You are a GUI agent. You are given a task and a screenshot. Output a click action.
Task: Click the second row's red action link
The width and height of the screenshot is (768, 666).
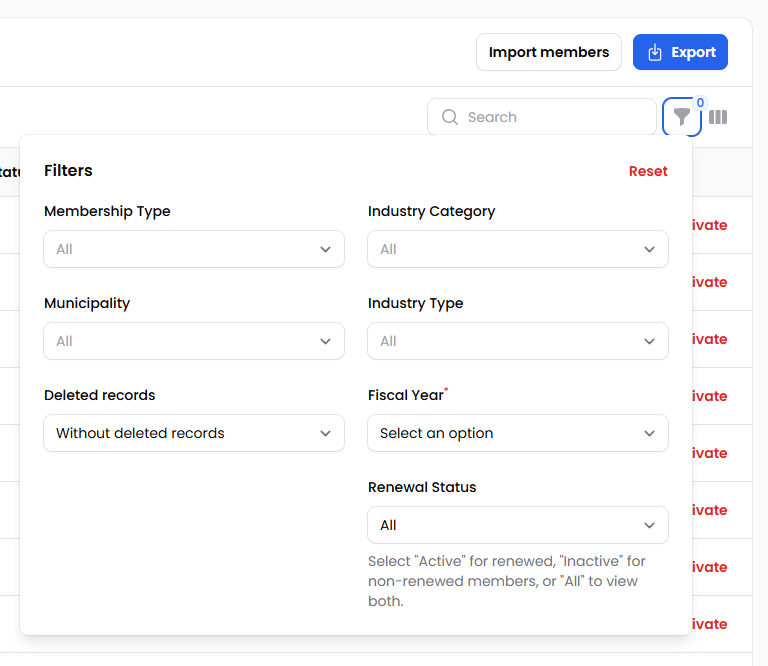[709, 282]
